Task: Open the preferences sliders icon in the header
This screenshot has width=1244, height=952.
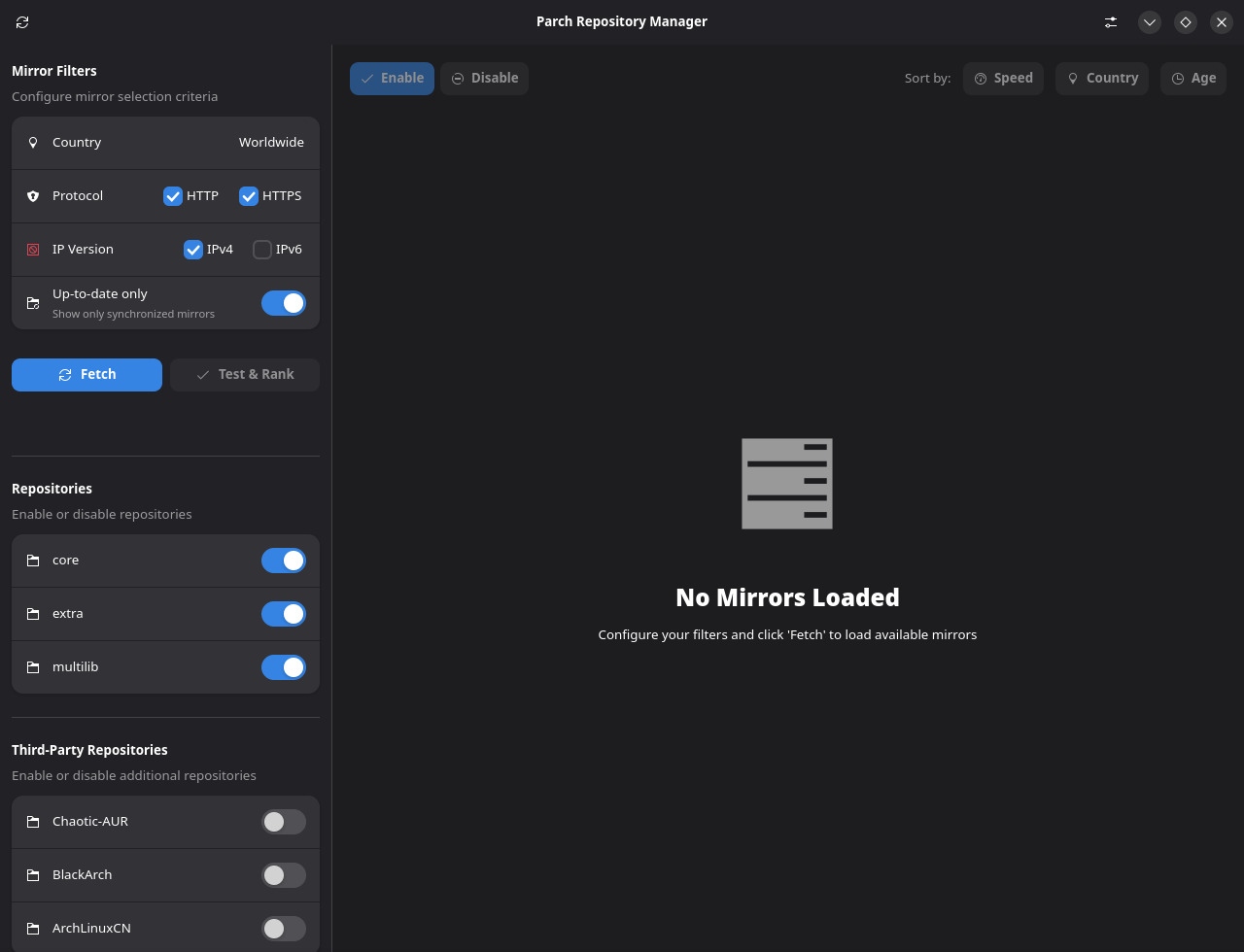Action: [x=1111, y=21]
